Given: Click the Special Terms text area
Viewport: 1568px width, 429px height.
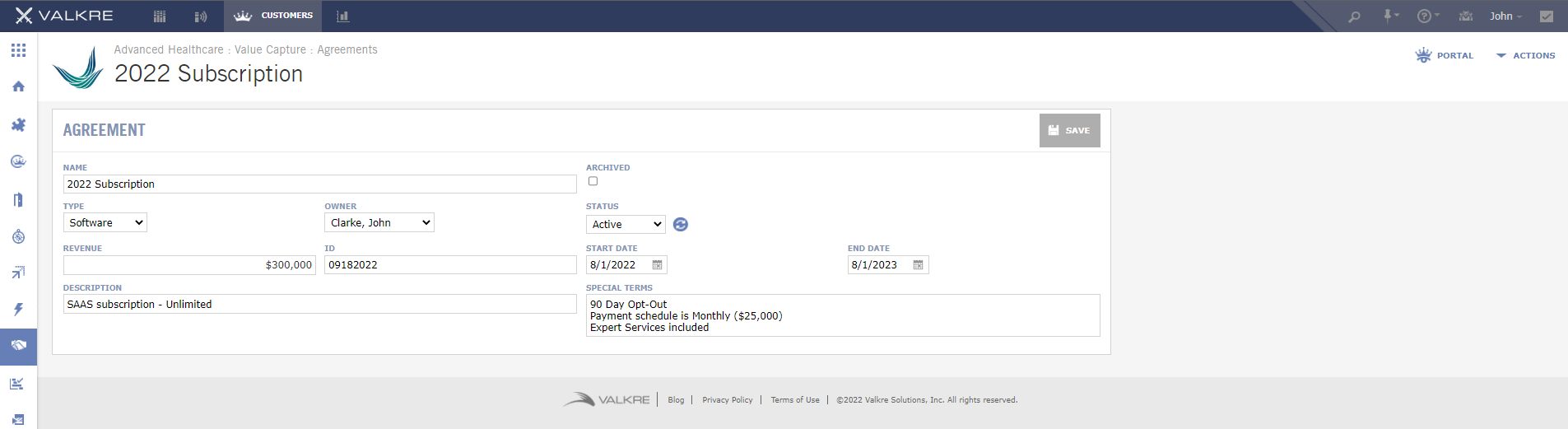Looking at the screenshot, I should pos(843,315).
